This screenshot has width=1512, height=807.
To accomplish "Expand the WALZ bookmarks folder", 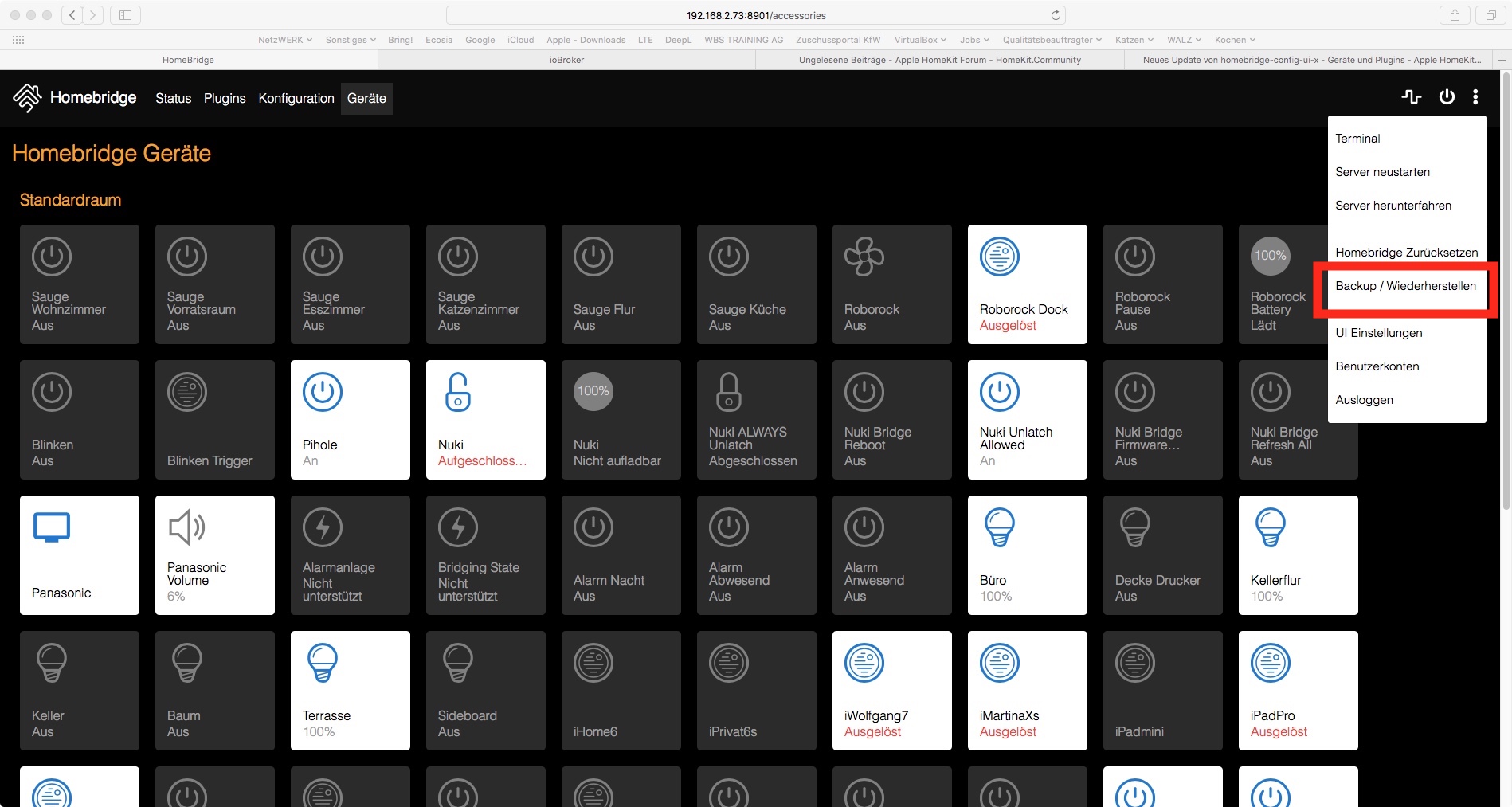I will click(x=1185, y=40).
